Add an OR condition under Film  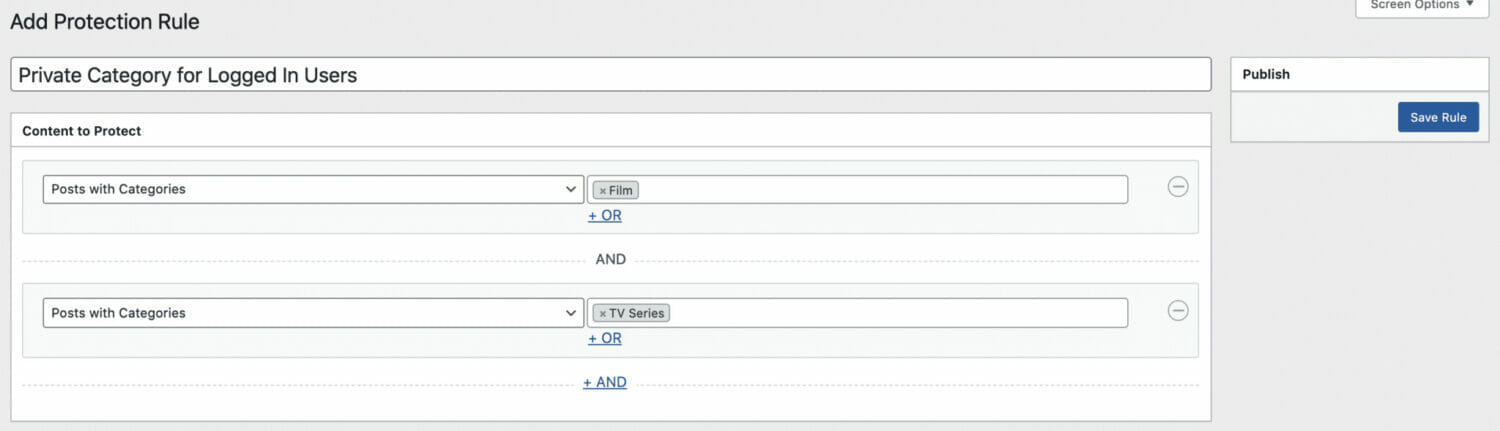[605, 215]
